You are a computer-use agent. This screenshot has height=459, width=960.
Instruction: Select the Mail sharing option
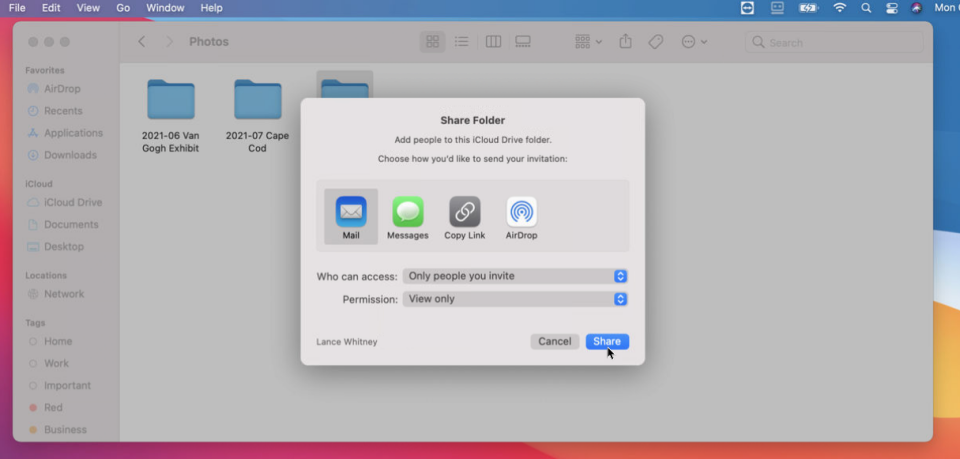coord(351,216)
